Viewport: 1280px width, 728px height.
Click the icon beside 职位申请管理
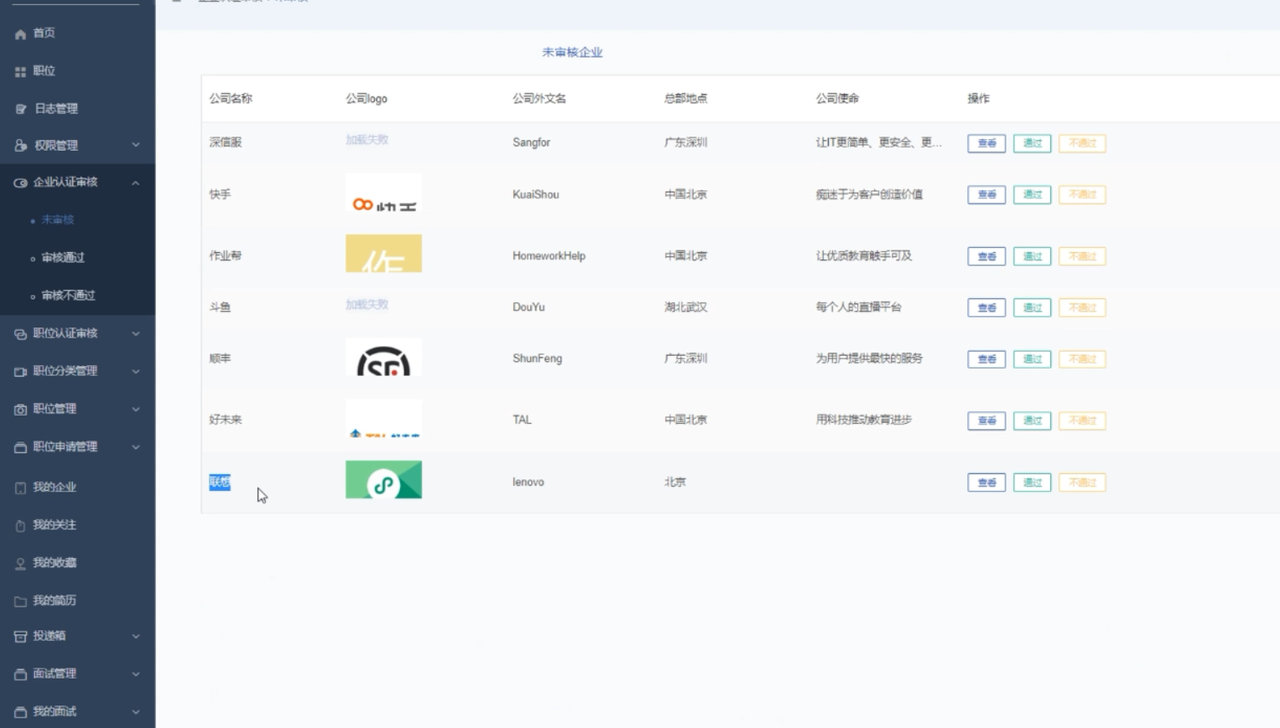[20, 448]
